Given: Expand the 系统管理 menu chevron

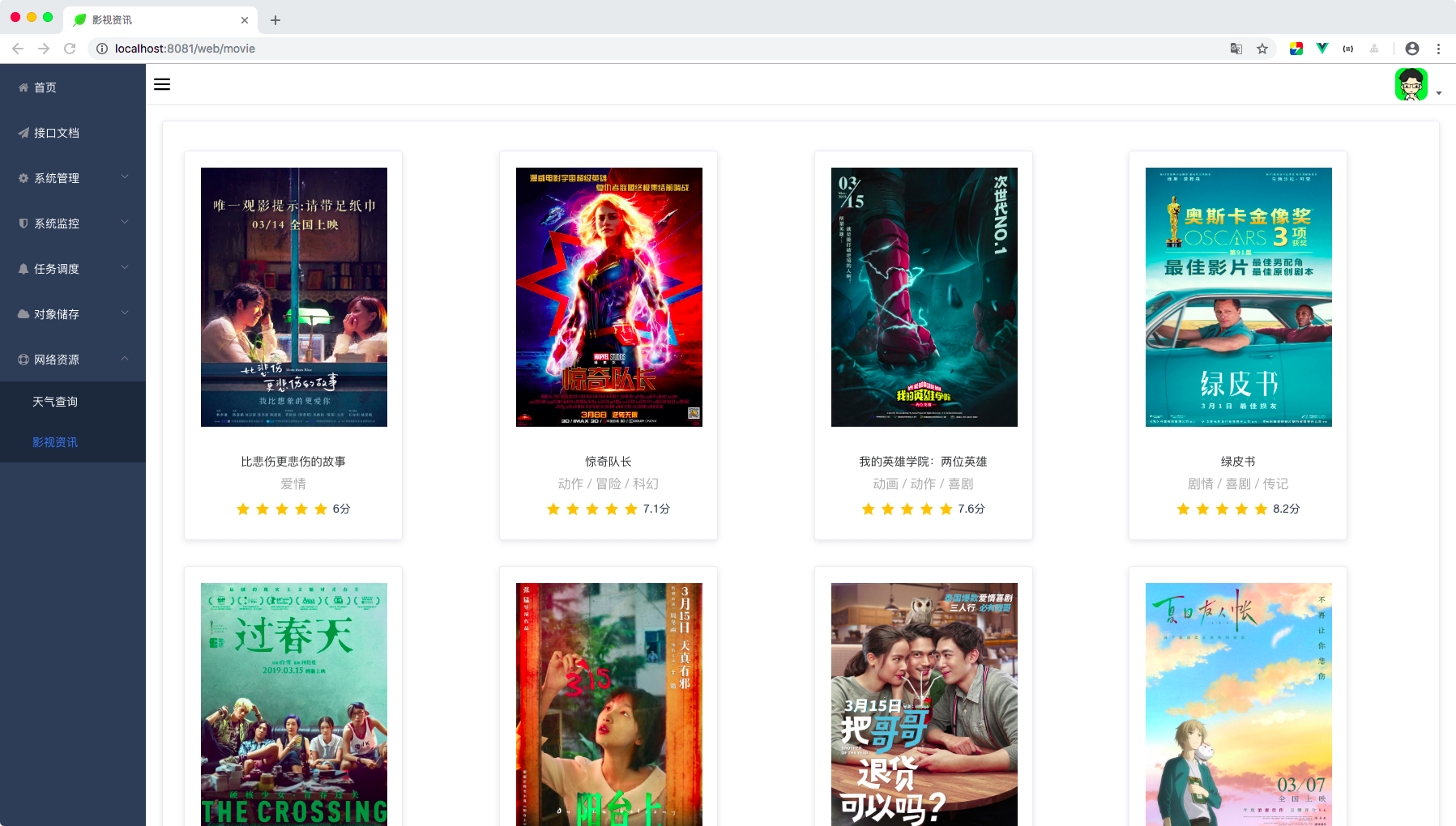Looking at the screenshot, I should click(x=125, y=177).
